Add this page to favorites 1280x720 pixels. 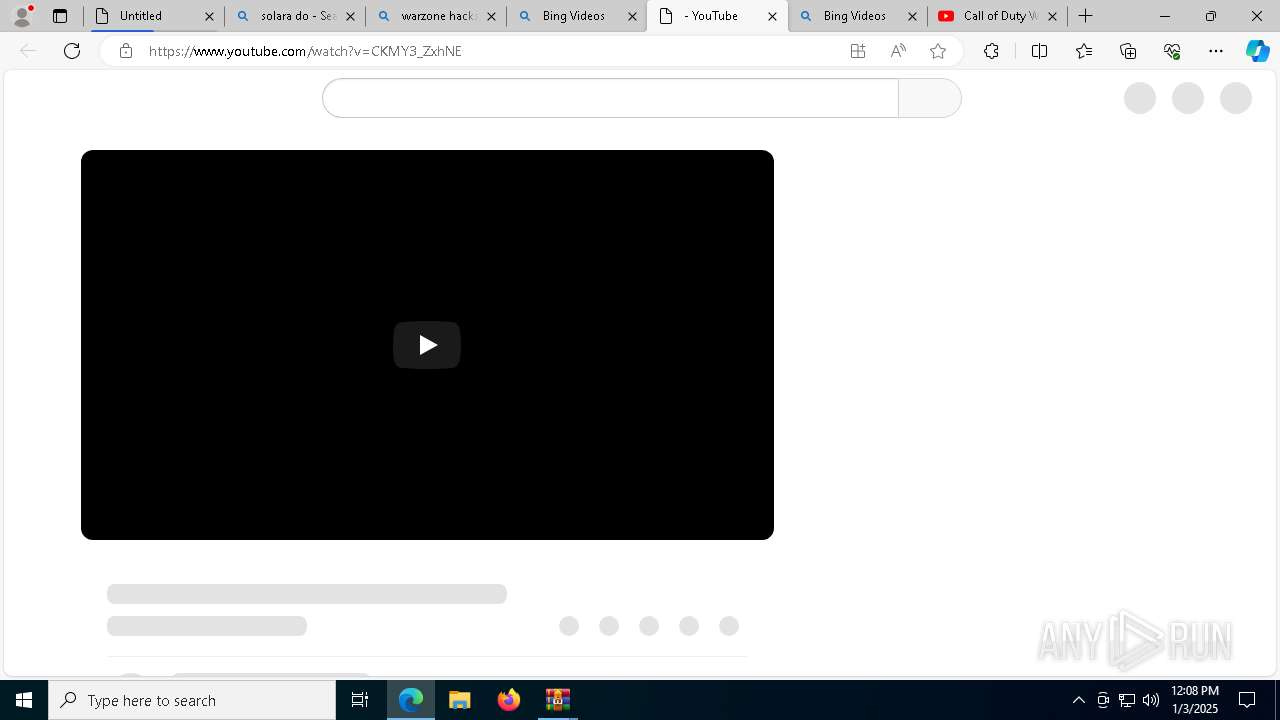[938, 51]
